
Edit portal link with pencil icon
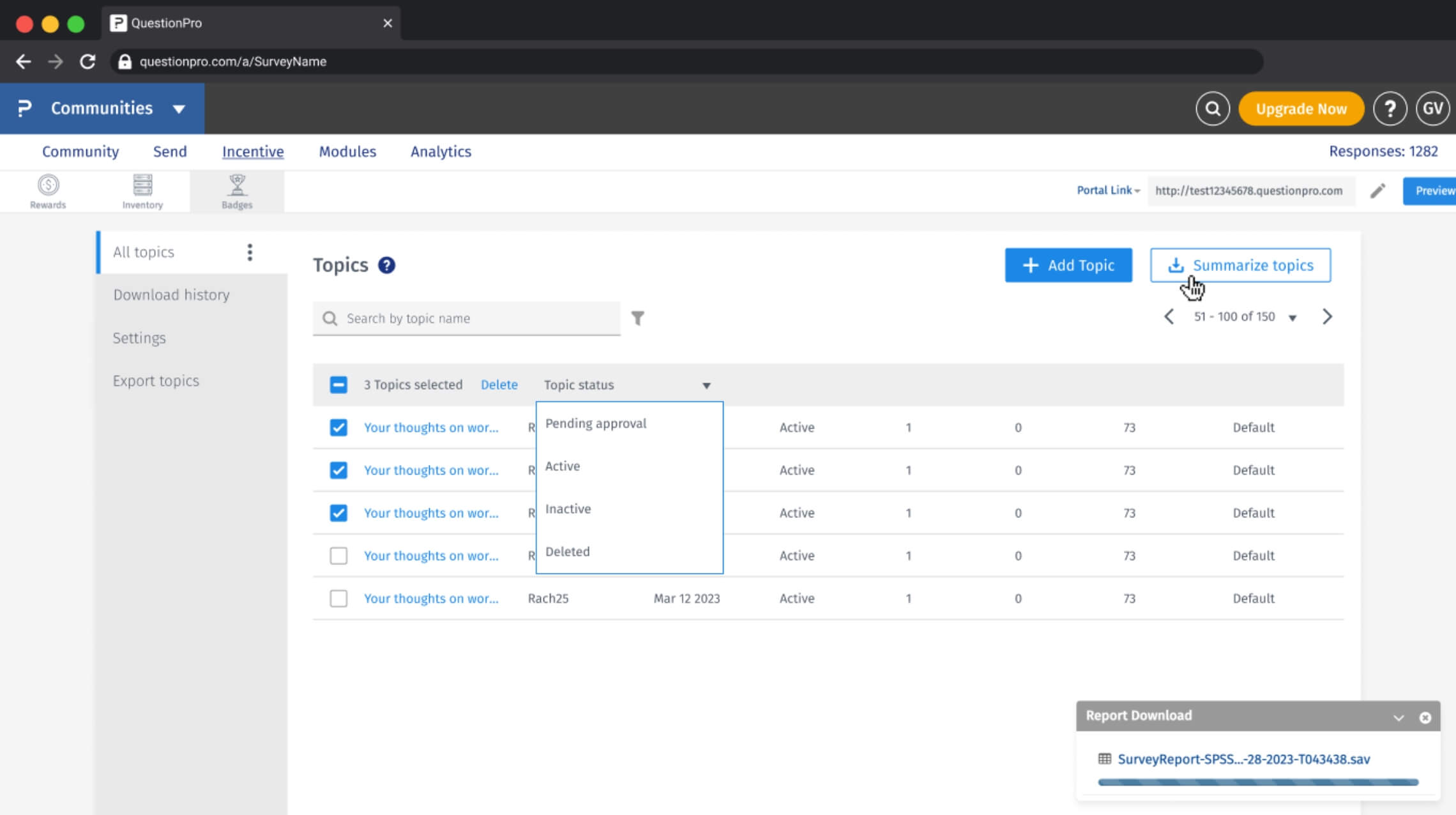pyautogui.click(x=1377, y=191)
